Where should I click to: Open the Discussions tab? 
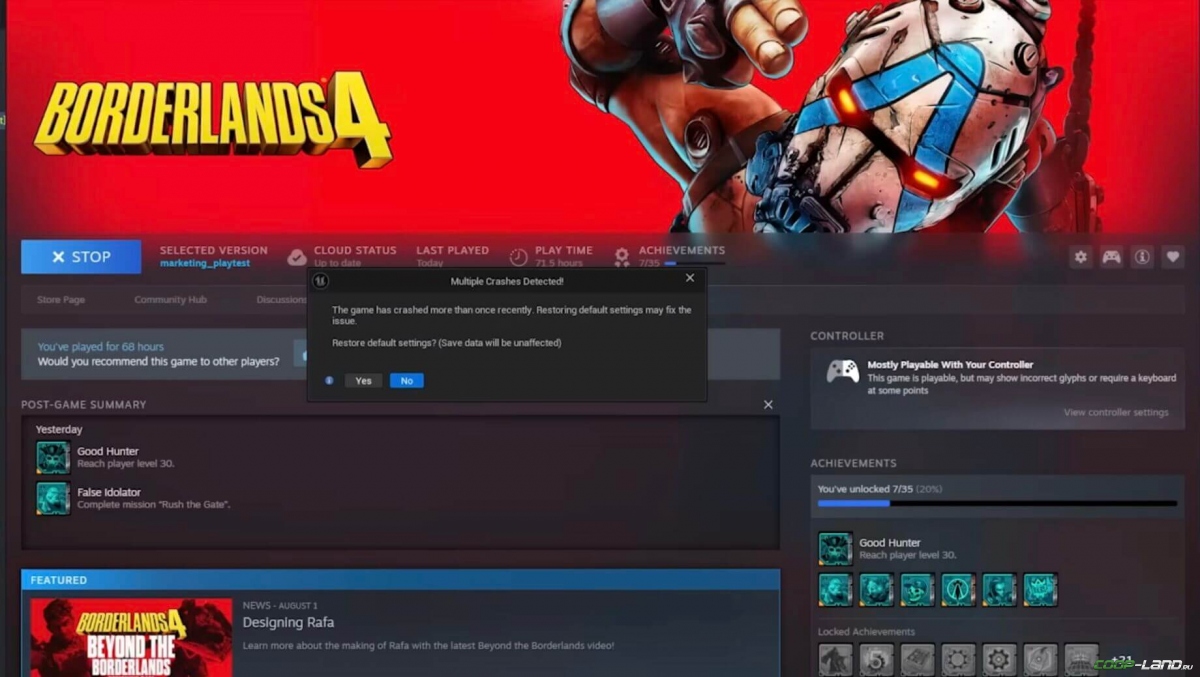280,299
